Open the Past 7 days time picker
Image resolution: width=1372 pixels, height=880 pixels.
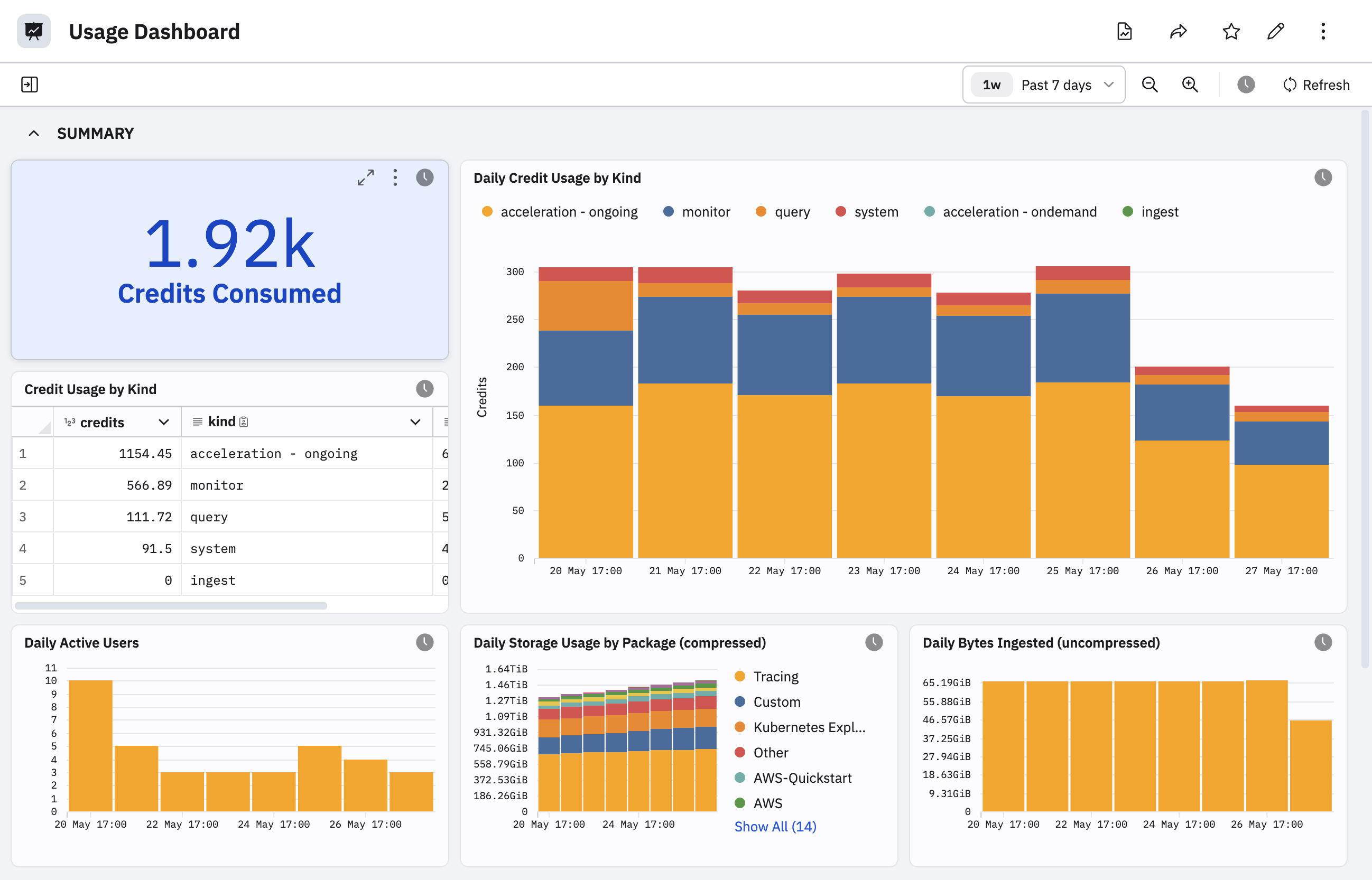pos(1044,85)
